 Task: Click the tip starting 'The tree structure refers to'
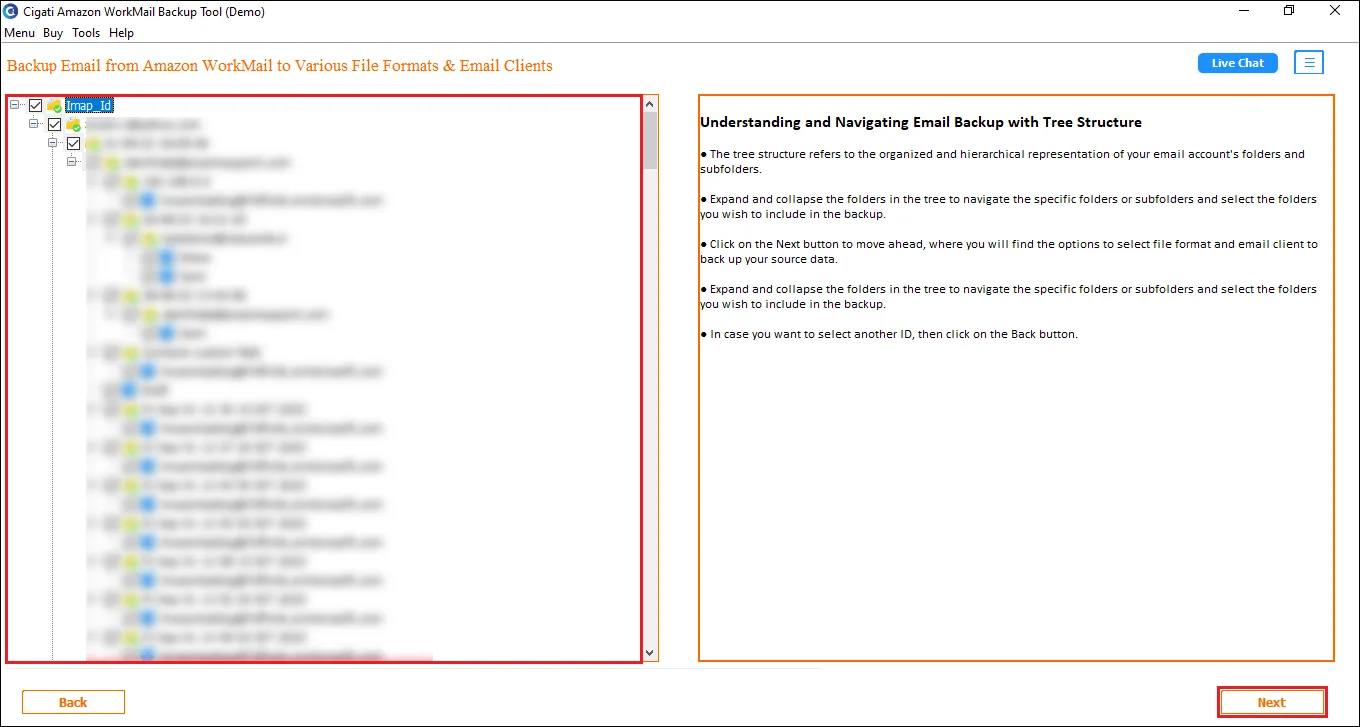(1003, 161)
